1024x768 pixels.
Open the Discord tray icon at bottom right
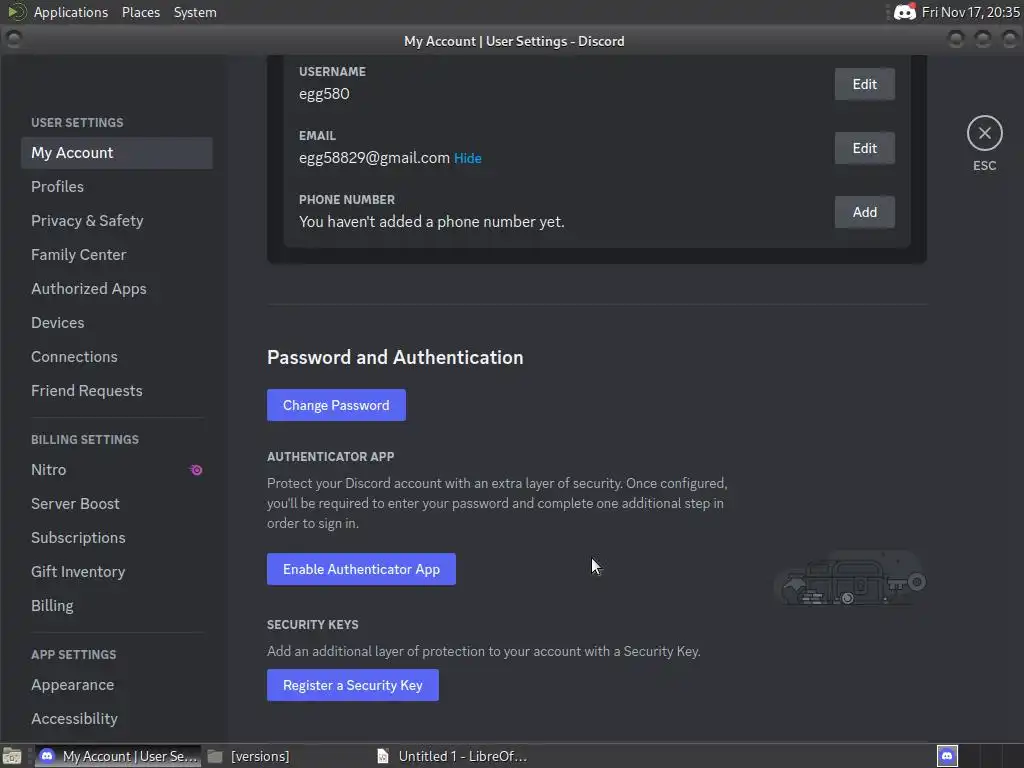(x=947, y=756)
